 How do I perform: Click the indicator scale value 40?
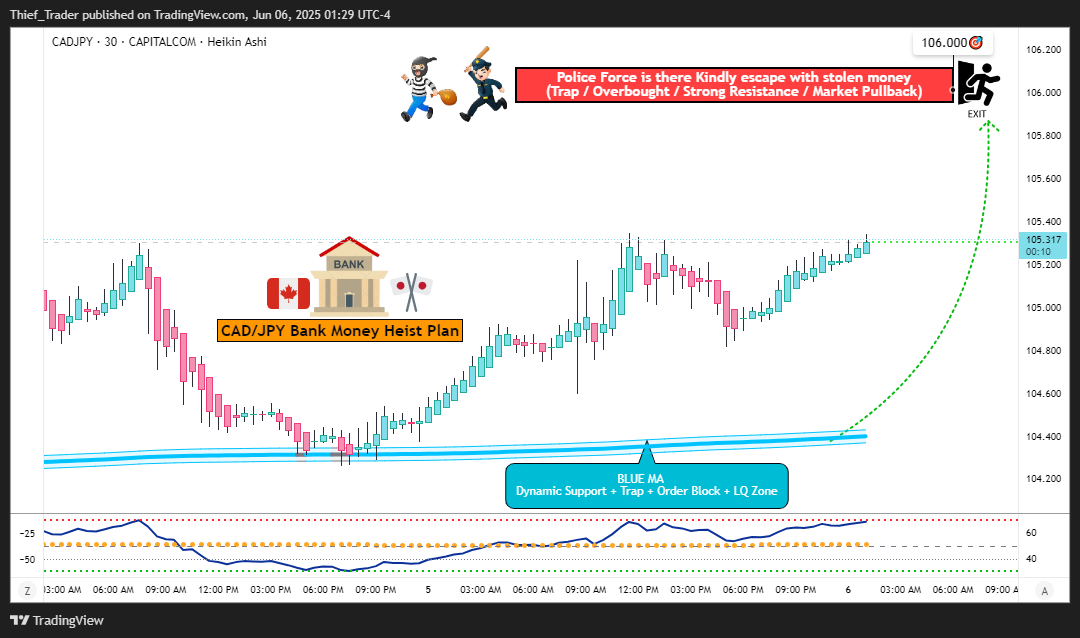pos(1031,559)
